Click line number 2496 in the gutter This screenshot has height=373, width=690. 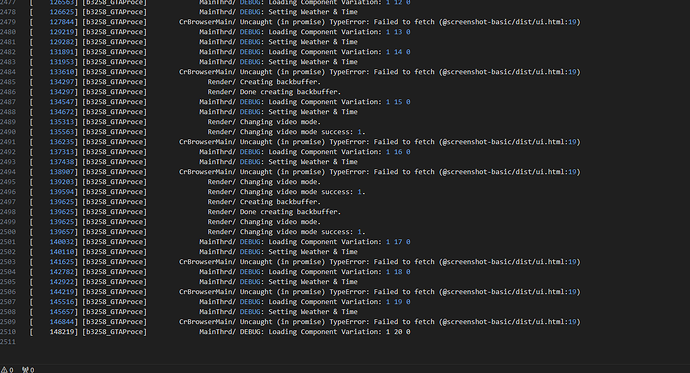(x=8, y=192)
